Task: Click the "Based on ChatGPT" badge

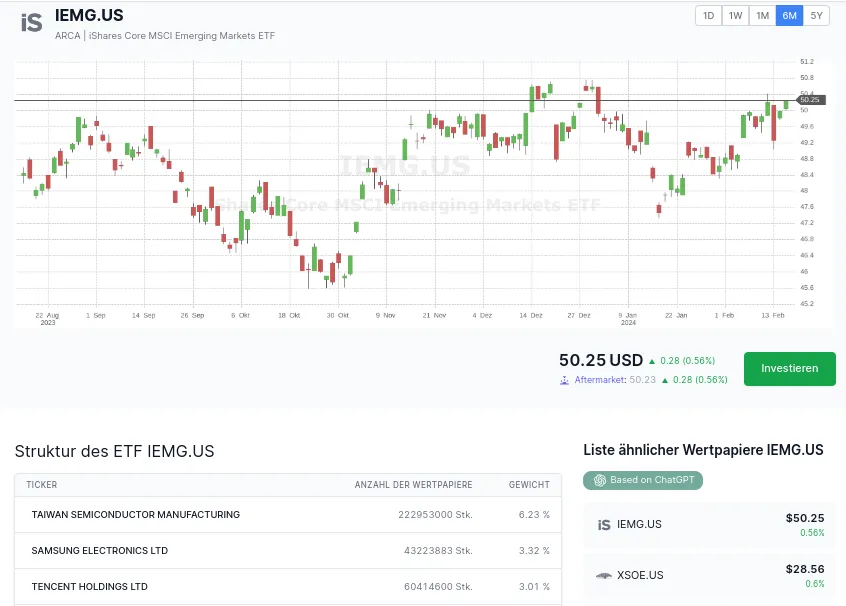Action: pos(642,480)
